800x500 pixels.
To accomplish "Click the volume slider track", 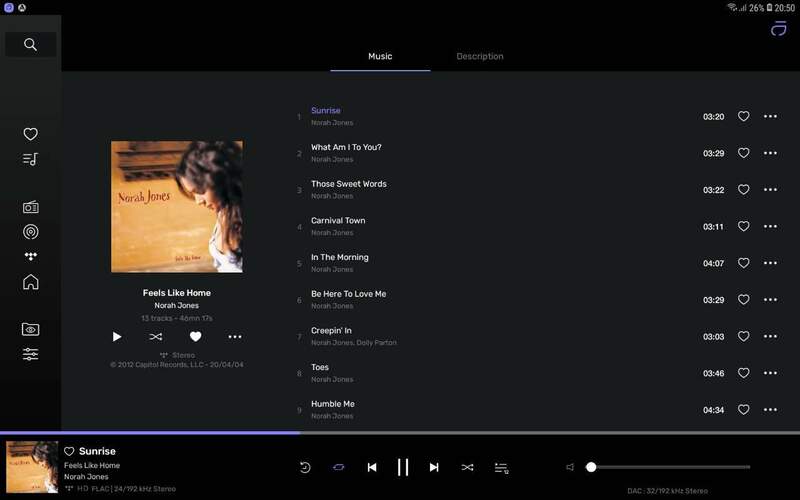I will point(670,467).
